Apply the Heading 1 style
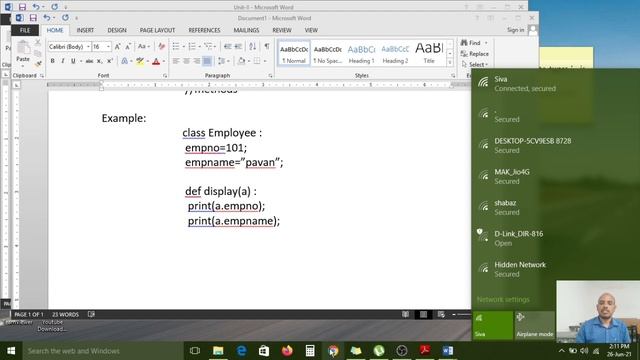Image resolution: width=640 pixels, height=360 pixels. [361, 53]
